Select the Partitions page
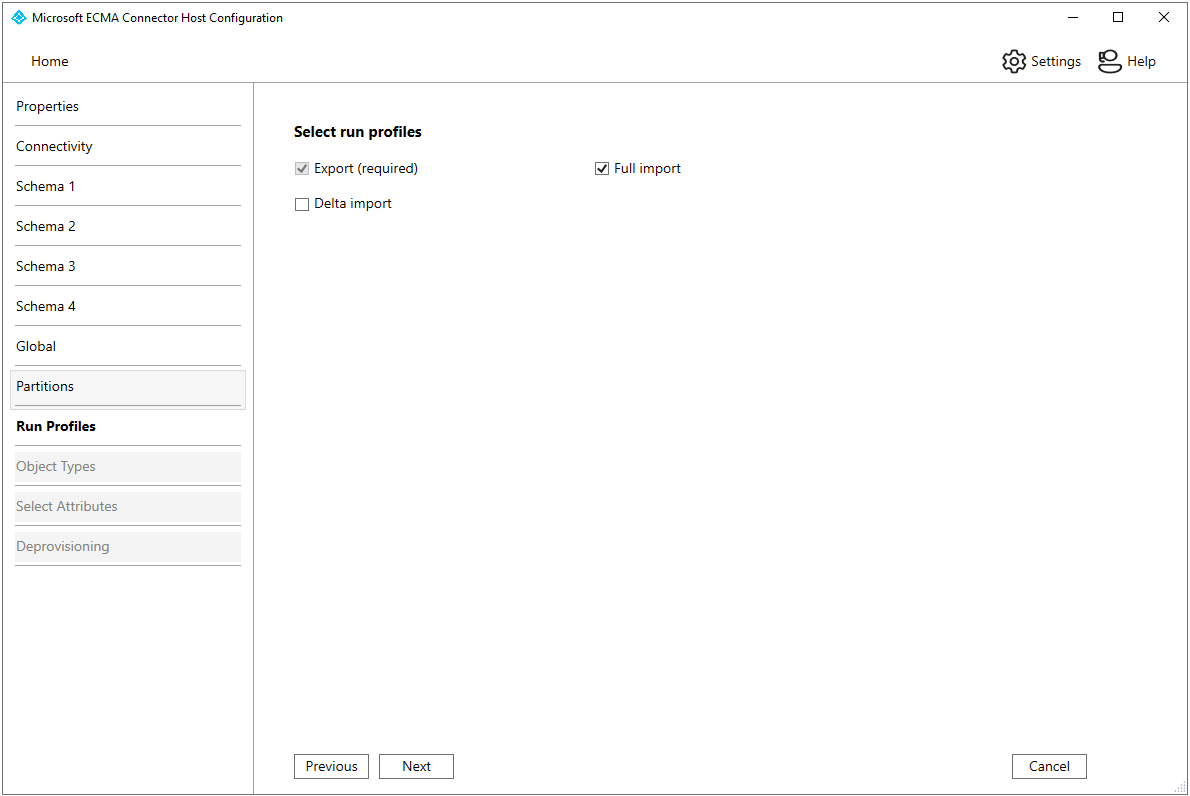Viewport: 1190px width, 796px height. (x=45, y=386)
